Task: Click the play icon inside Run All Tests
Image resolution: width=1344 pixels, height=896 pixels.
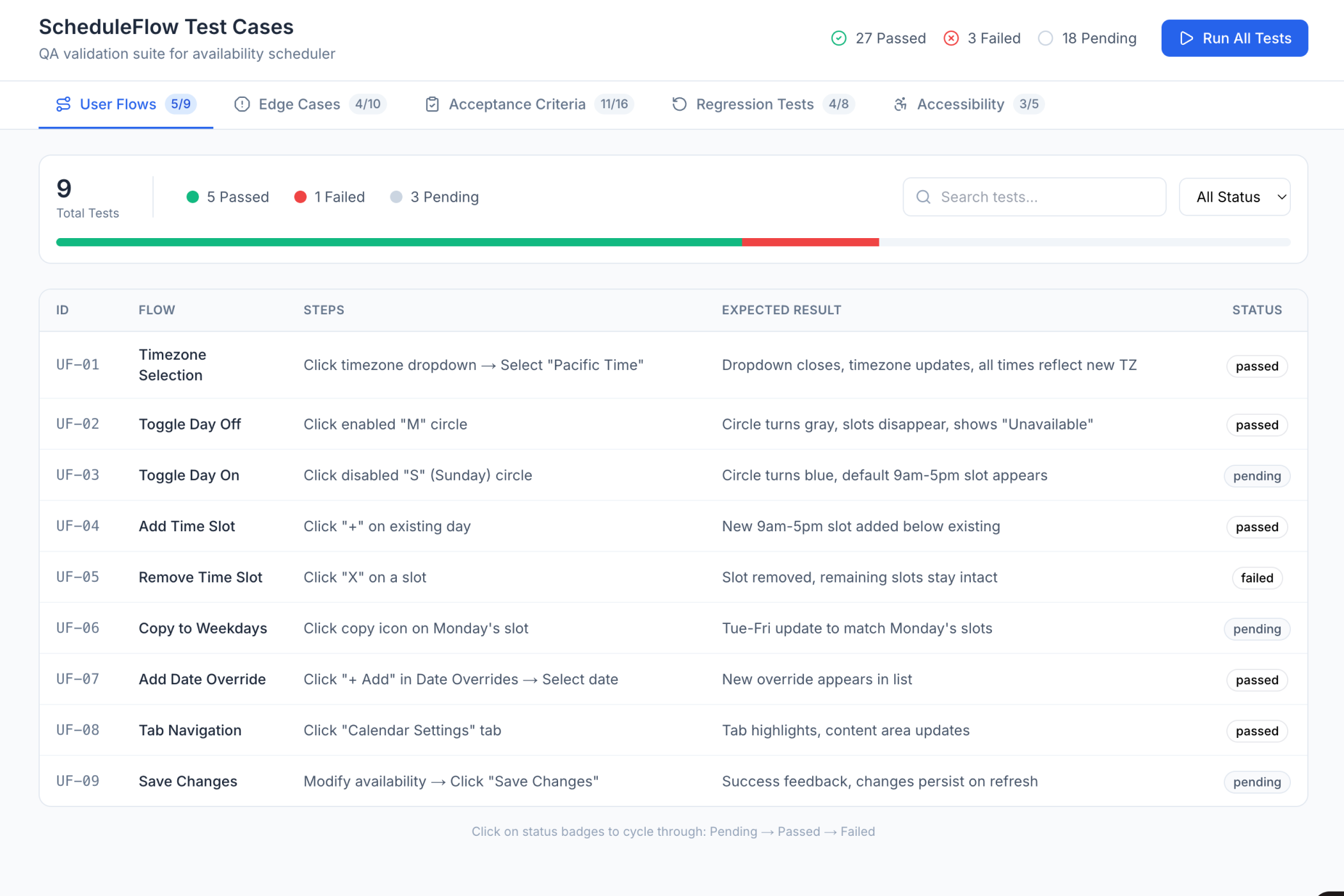Action: 1187,38
